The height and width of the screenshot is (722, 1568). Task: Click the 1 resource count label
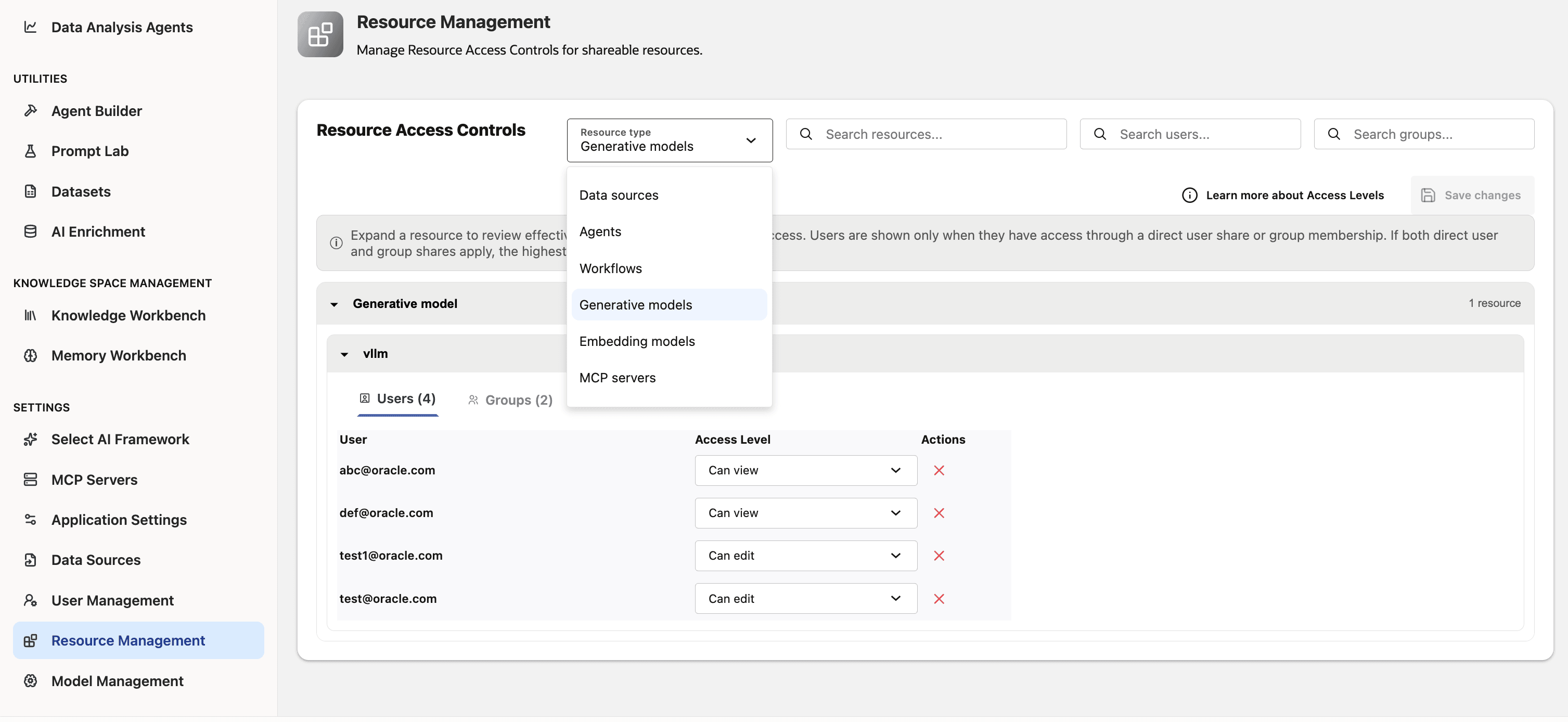pyautogui.click(x=1494, y=303)
